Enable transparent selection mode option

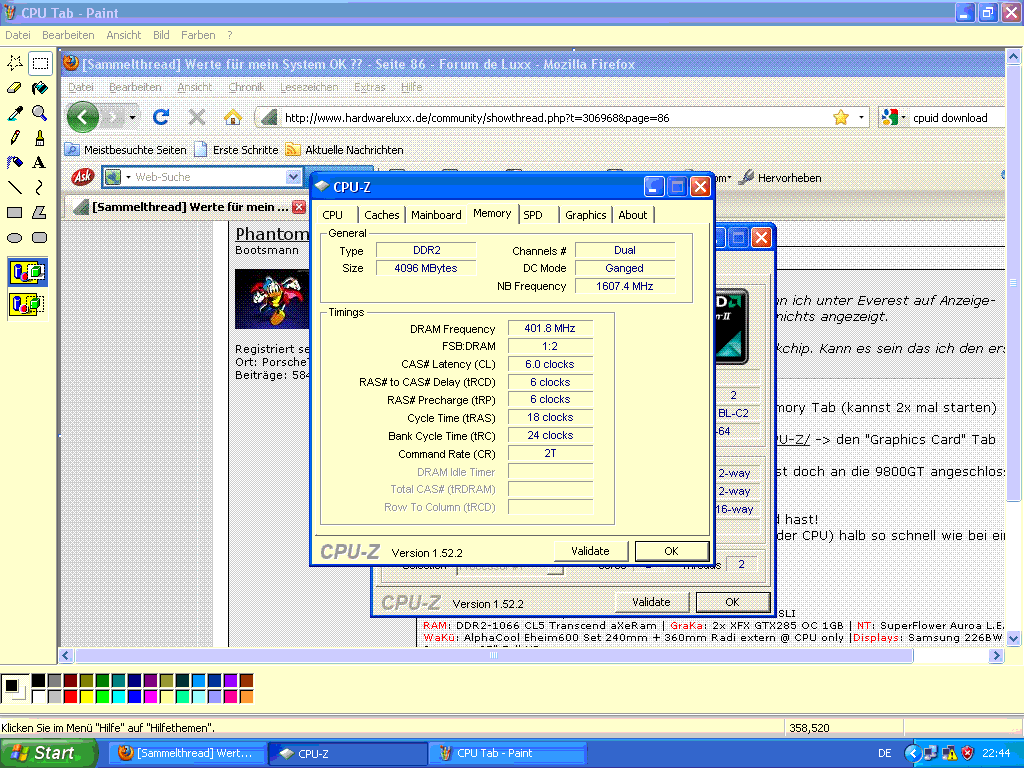tap(27, 304)
